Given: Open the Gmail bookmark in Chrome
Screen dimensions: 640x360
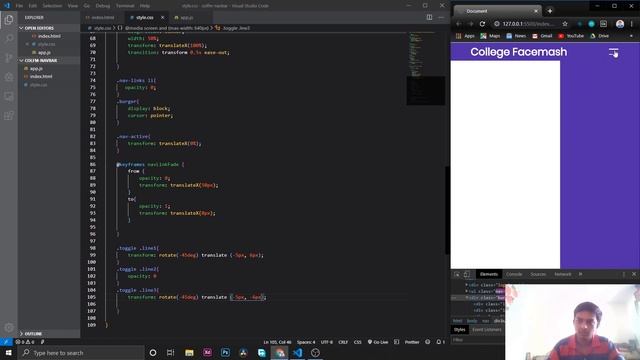Looking at the screenshot, I should click(542, 36).
